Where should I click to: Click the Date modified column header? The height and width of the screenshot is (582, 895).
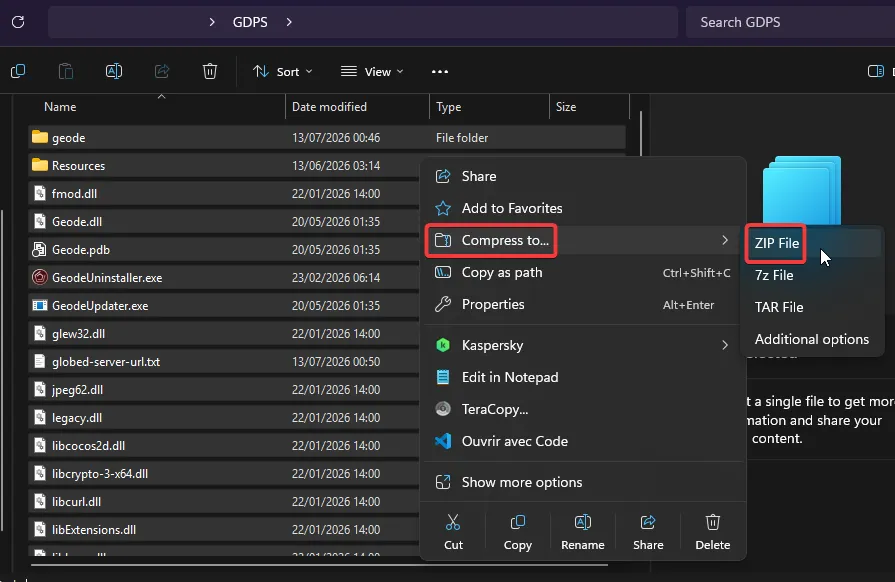click(x=357, y=107)
